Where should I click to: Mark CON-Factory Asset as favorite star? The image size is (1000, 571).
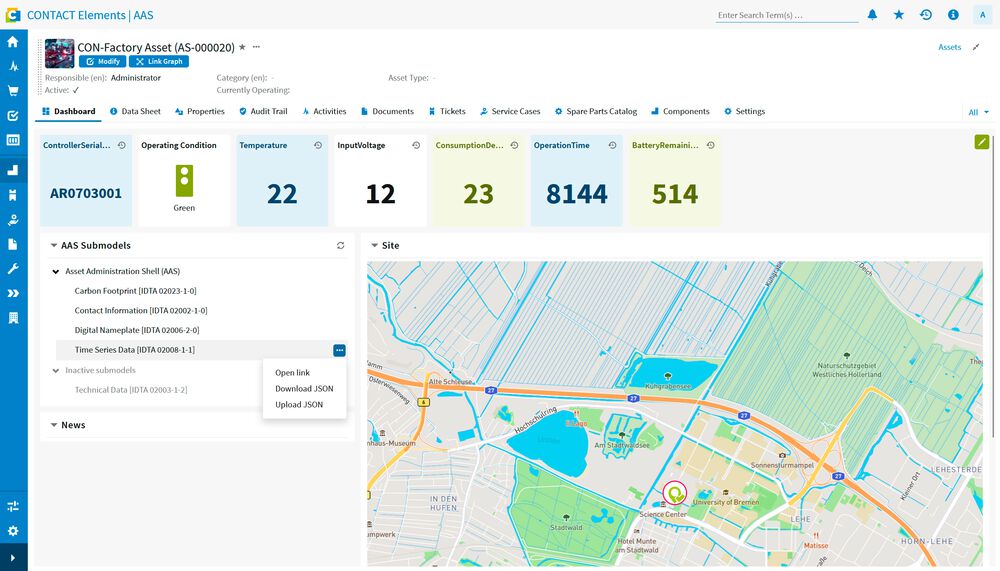pyautogui.click(x=242, y=47)
